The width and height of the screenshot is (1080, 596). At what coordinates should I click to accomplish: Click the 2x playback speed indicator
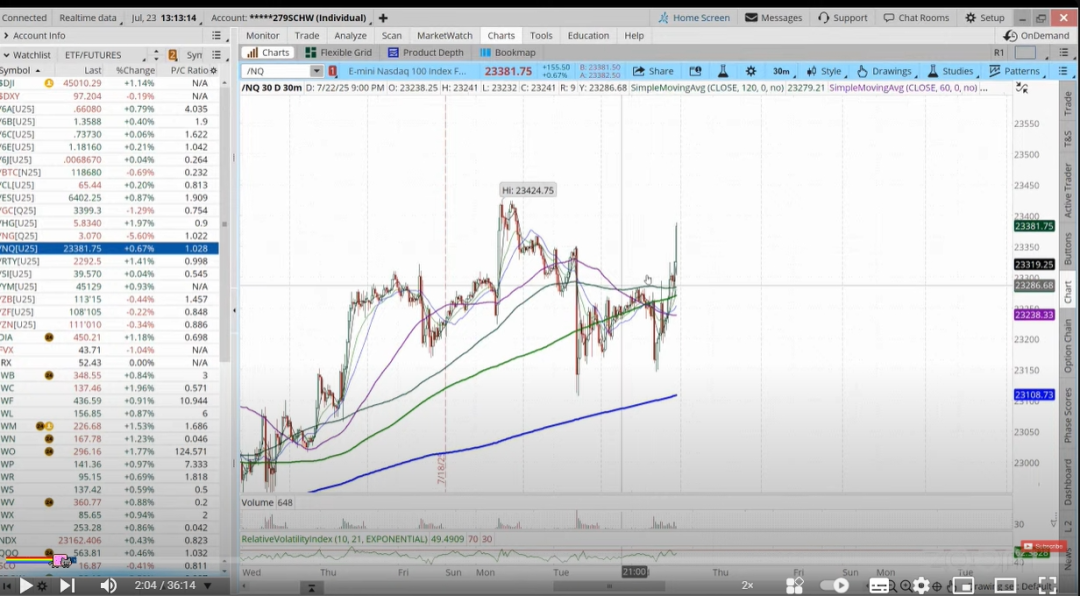click(x=747, y=585)
